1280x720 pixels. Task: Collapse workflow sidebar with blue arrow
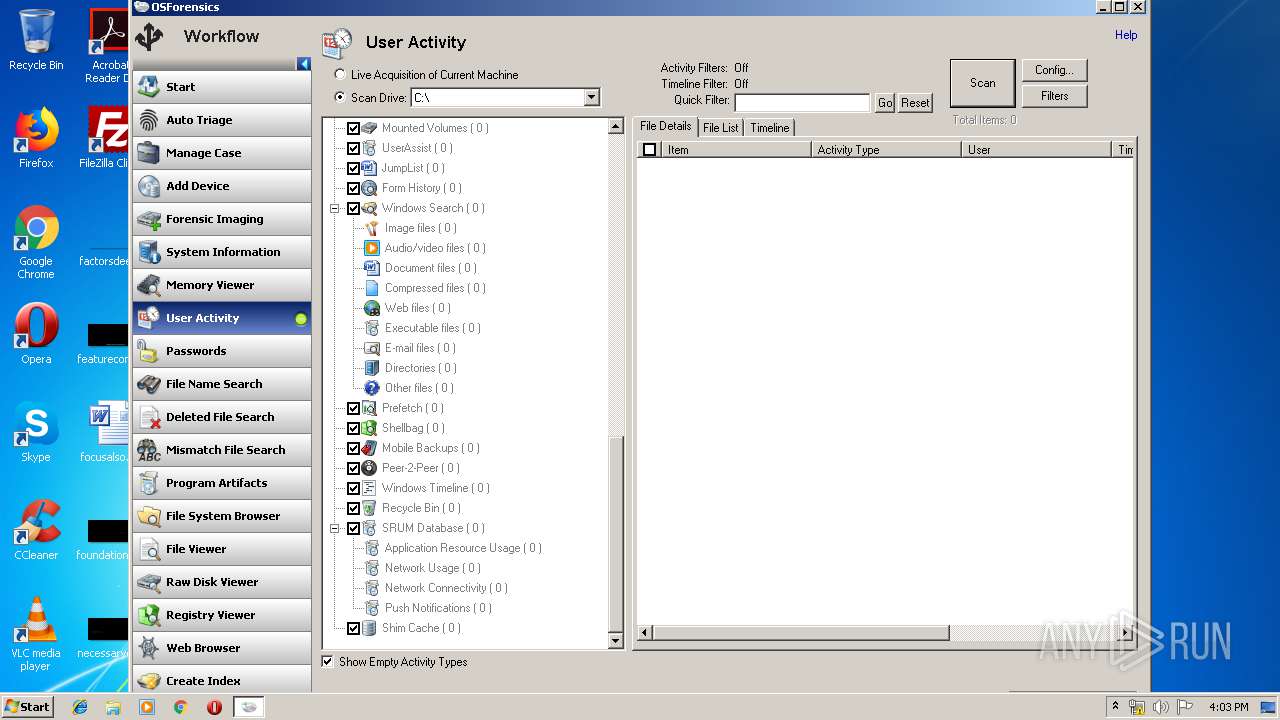pyautogui.click(x=304, y=64)
